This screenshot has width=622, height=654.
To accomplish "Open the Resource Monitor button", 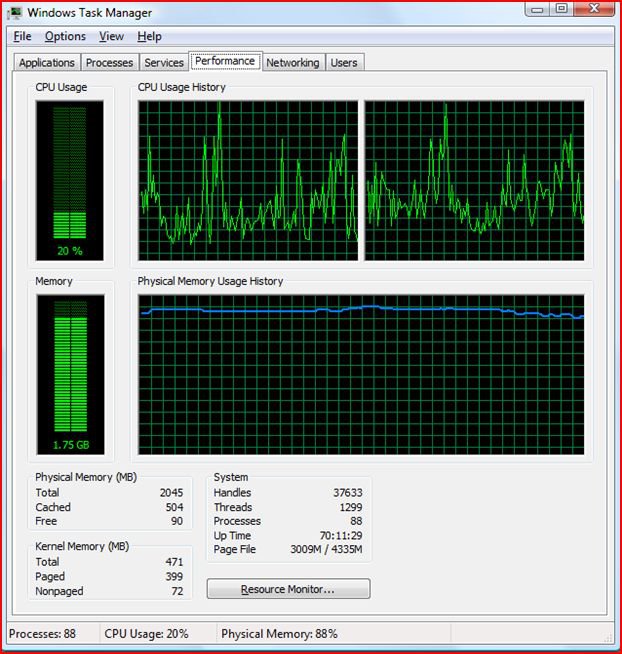I will (x=288, y=589).
